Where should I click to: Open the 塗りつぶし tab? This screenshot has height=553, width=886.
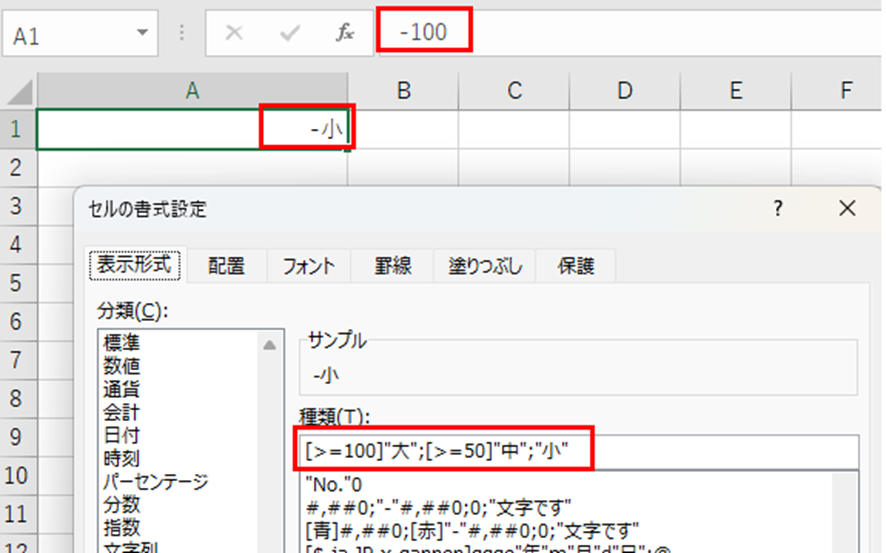coord(484,266)
